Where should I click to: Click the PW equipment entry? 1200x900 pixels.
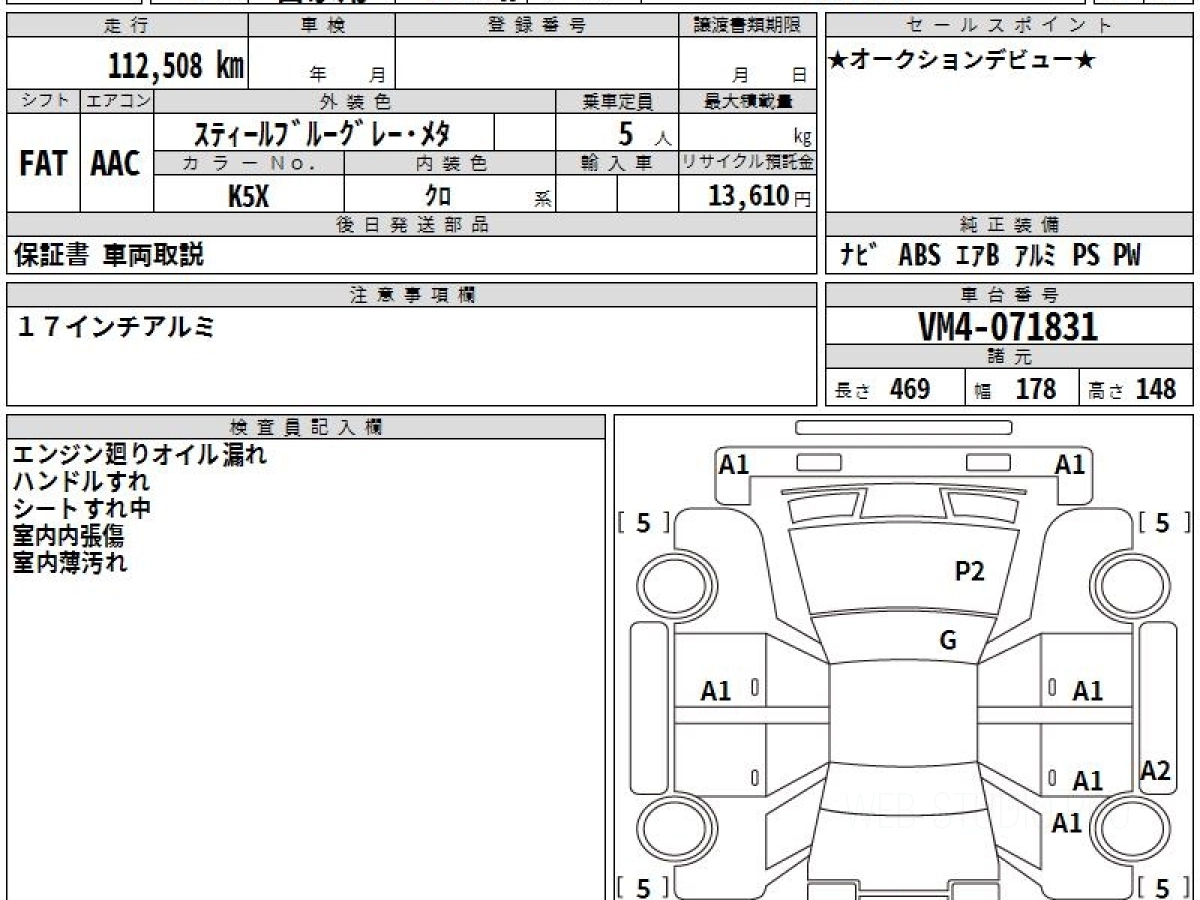click(1126, 256)
